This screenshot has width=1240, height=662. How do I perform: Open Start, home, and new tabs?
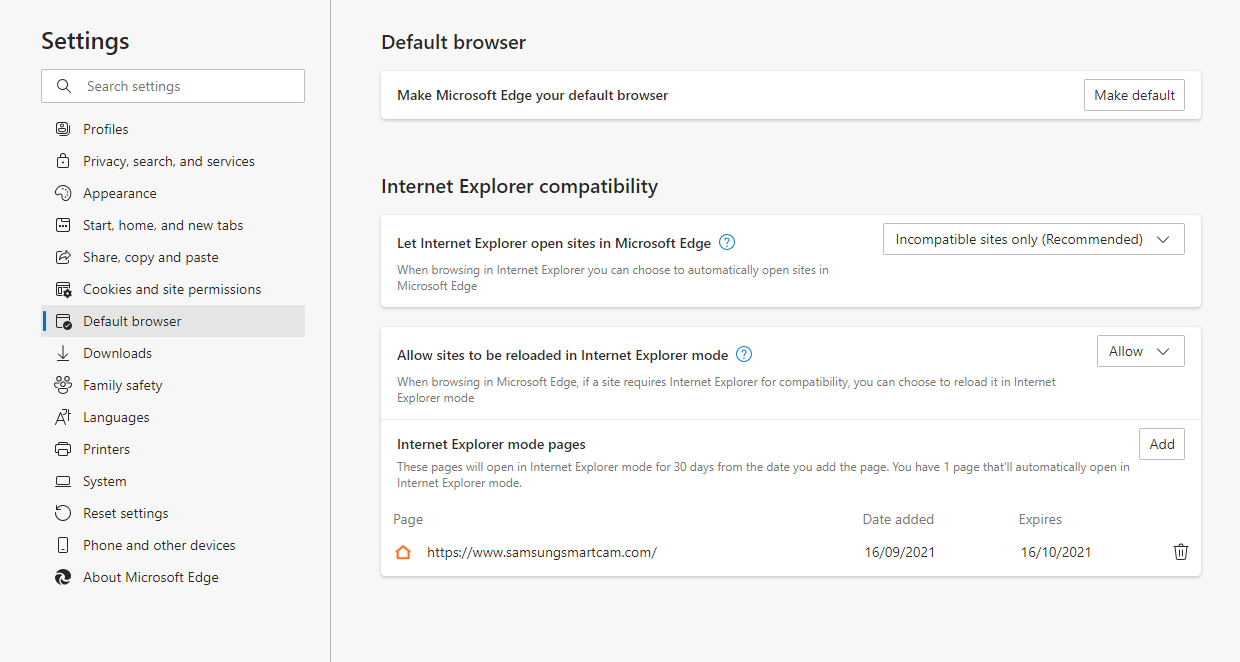(173, 225)
